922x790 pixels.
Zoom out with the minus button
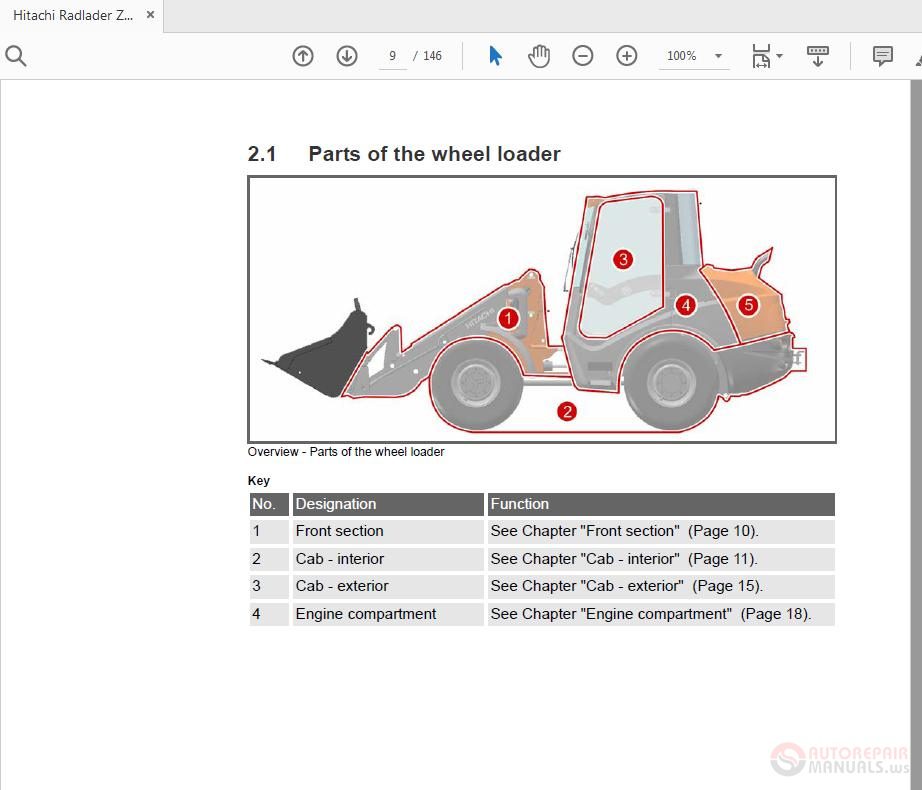pos(583,56)
